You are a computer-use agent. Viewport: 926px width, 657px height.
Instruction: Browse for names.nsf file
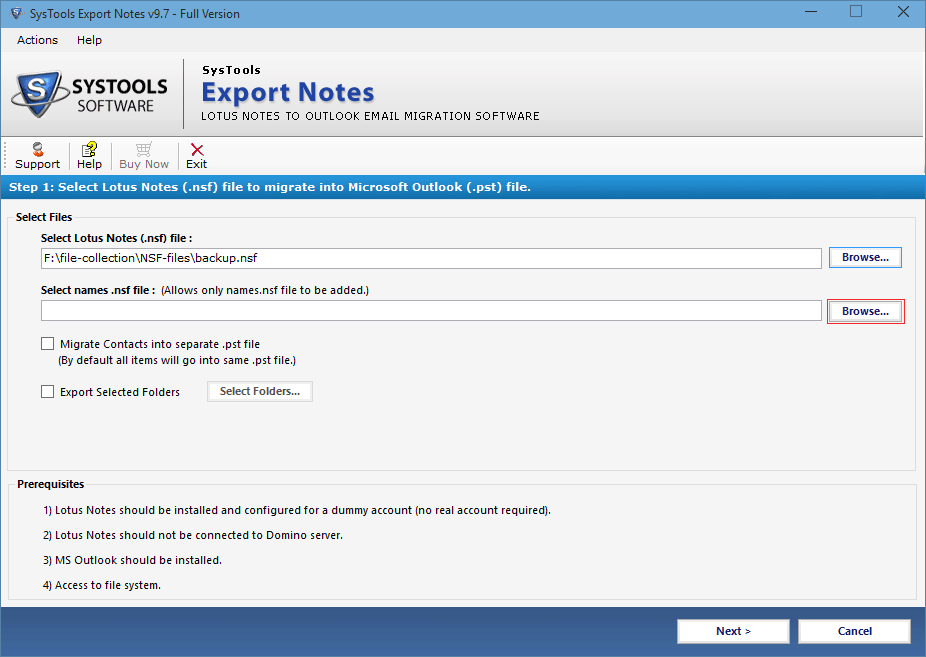coord(865,311)
